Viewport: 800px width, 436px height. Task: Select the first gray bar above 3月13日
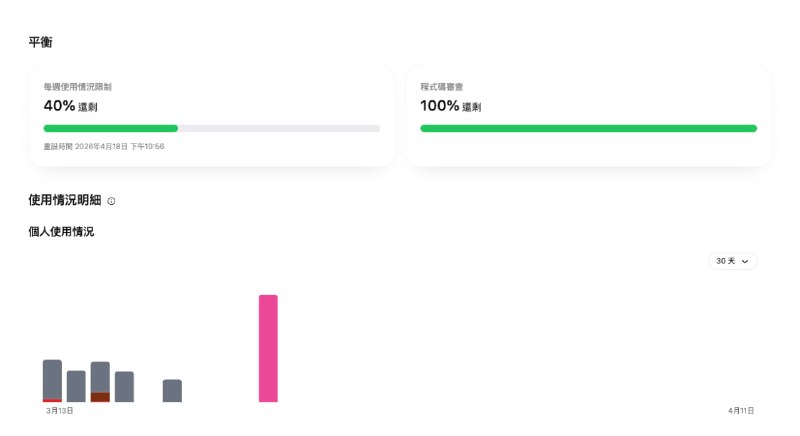(x=52, y=378)
